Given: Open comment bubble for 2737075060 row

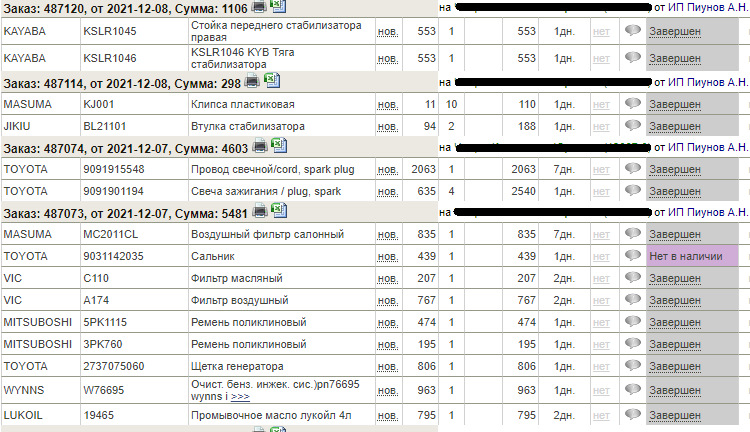Looking at the screenshot, I should click(632, 366).
